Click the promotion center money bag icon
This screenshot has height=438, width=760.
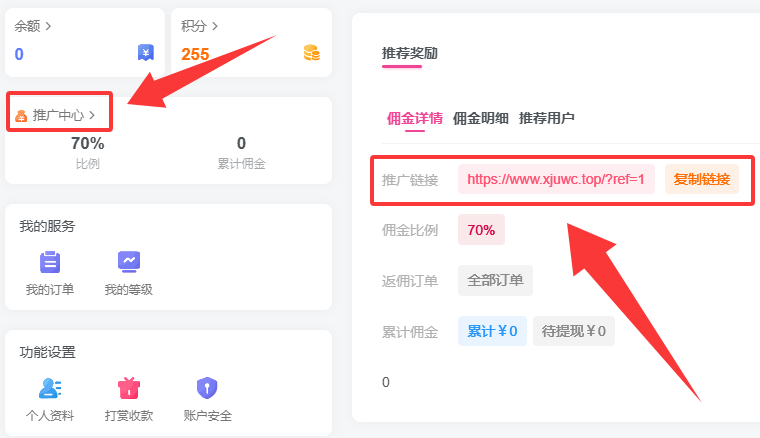click(x=22, y=116)
